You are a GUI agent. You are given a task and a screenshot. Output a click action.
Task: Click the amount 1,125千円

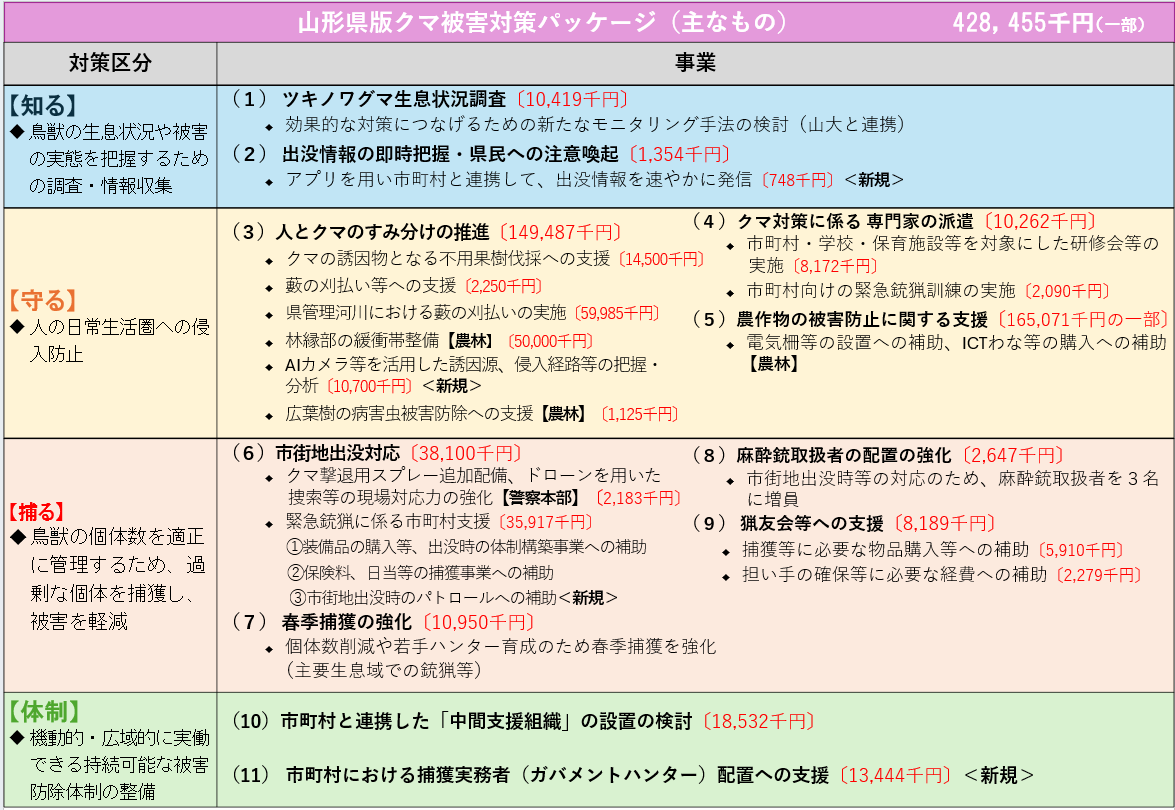point(640,414)
